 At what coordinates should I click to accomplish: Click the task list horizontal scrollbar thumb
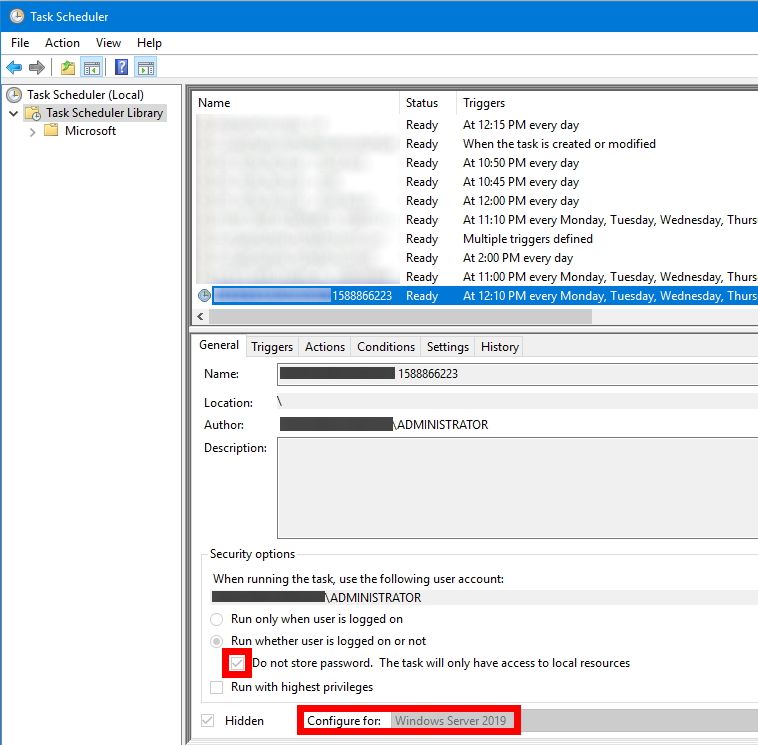400,317
